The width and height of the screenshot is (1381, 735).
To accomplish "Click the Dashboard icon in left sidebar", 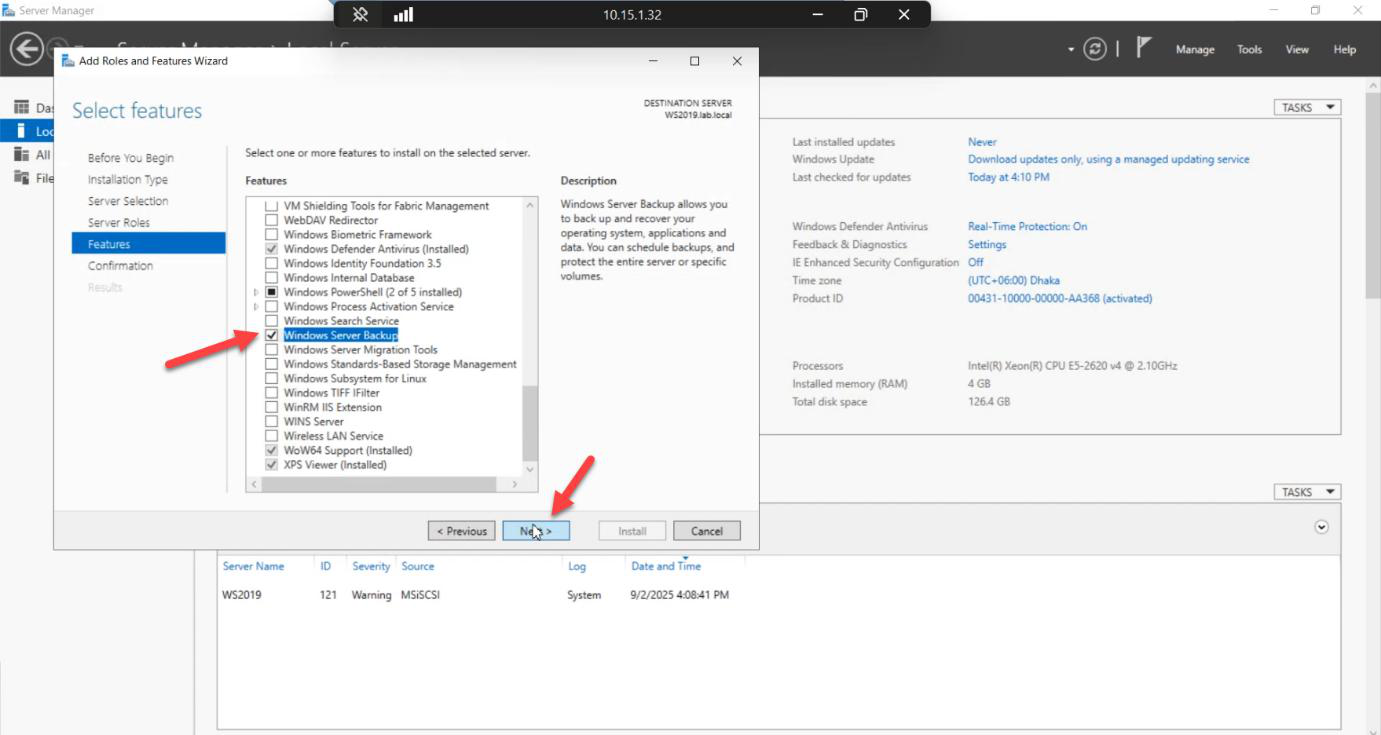I will point(22,107).
